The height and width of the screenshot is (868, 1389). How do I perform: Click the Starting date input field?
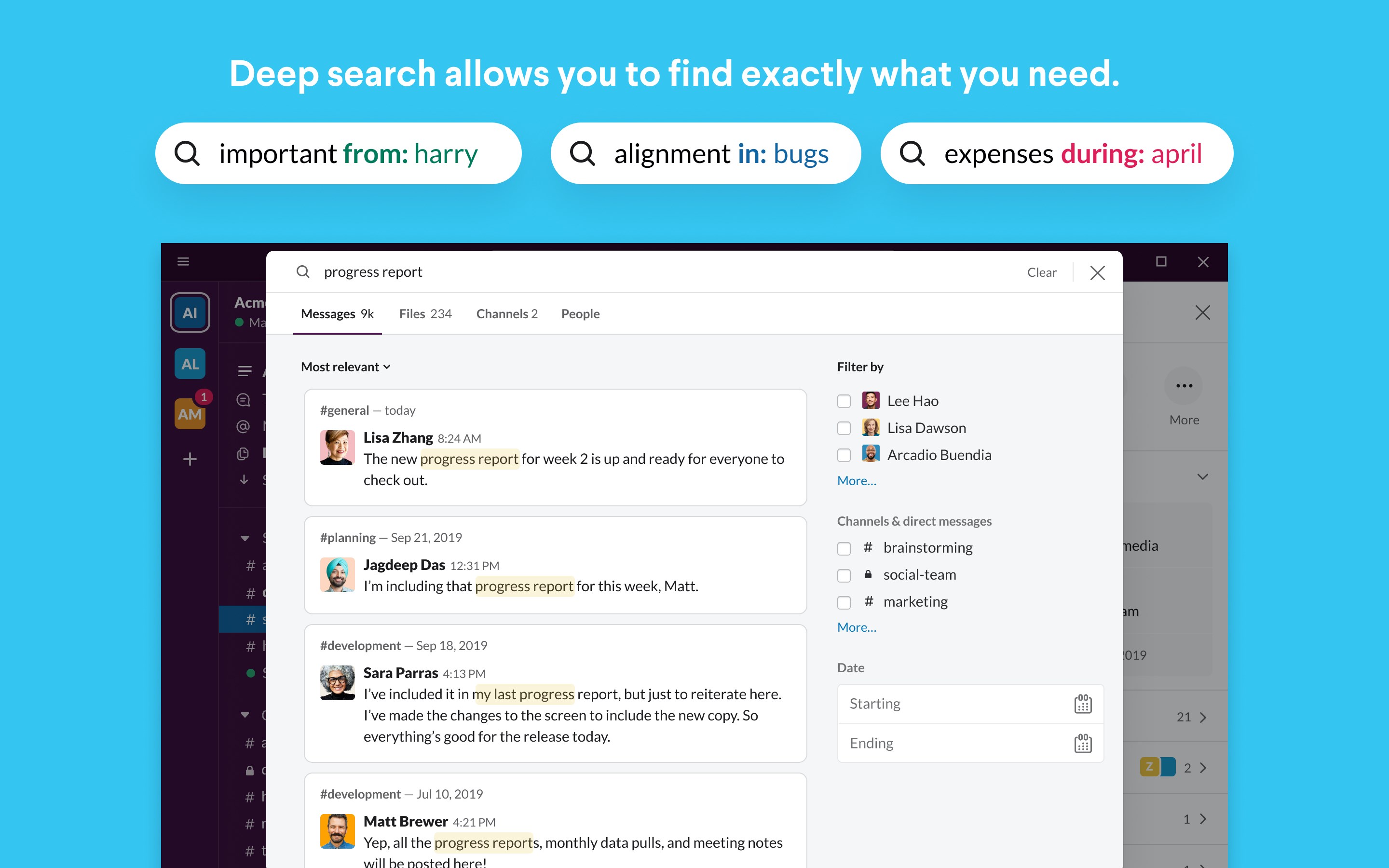coord(965,703)
